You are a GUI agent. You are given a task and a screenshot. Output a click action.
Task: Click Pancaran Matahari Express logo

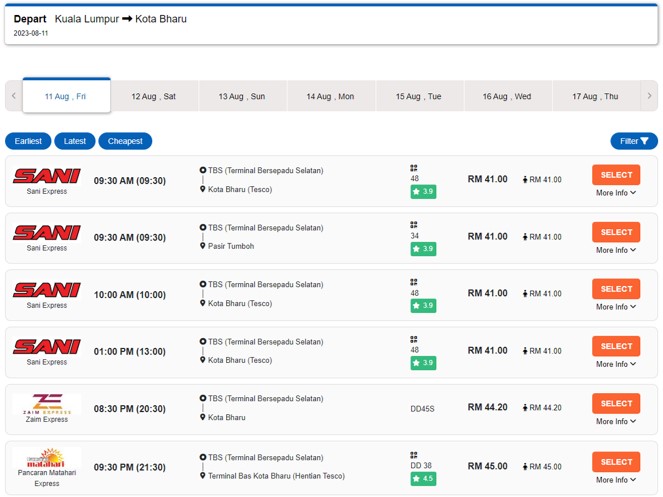click(47, 460)
